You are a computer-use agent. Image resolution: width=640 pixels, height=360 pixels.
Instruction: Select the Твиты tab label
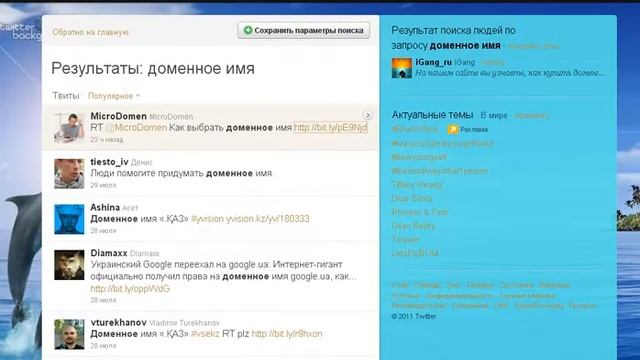coord(66,96)
